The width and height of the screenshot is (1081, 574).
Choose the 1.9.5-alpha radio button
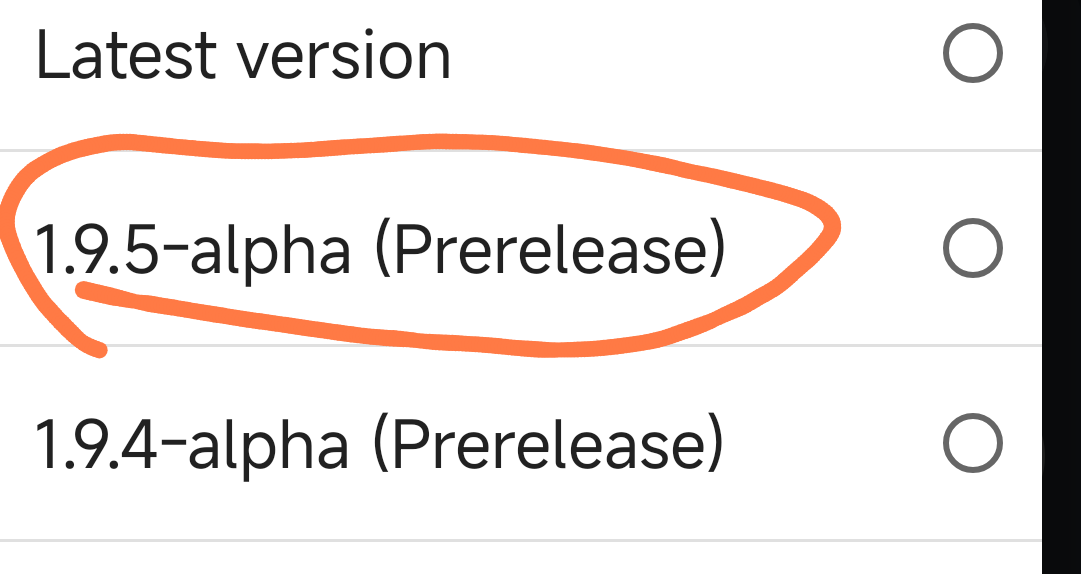pos(972,249)
